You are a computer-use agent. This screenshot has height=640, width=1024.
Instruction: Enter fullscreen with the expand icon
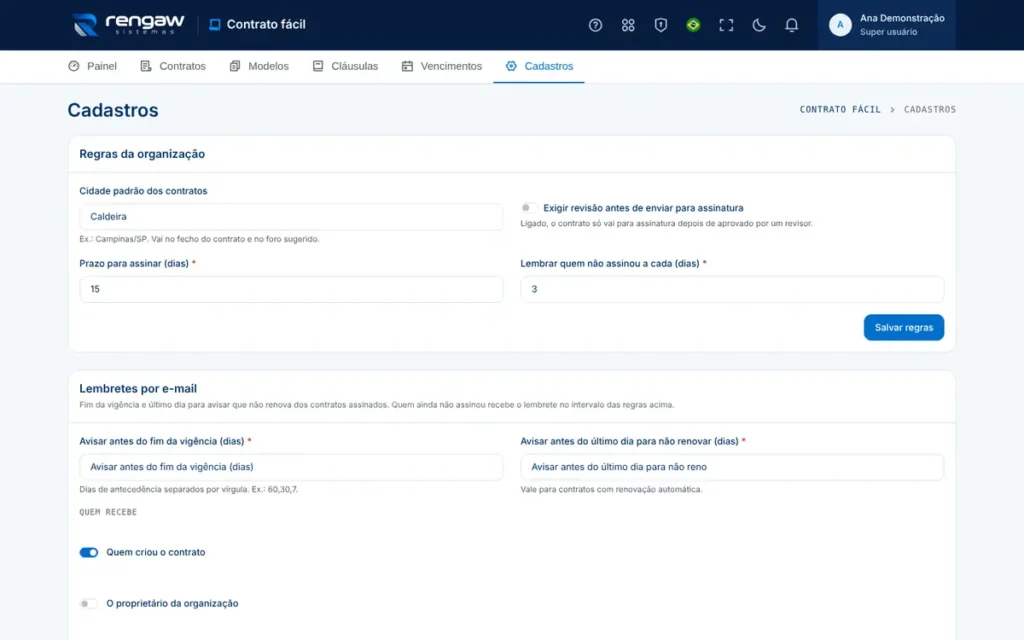[726, 25]
